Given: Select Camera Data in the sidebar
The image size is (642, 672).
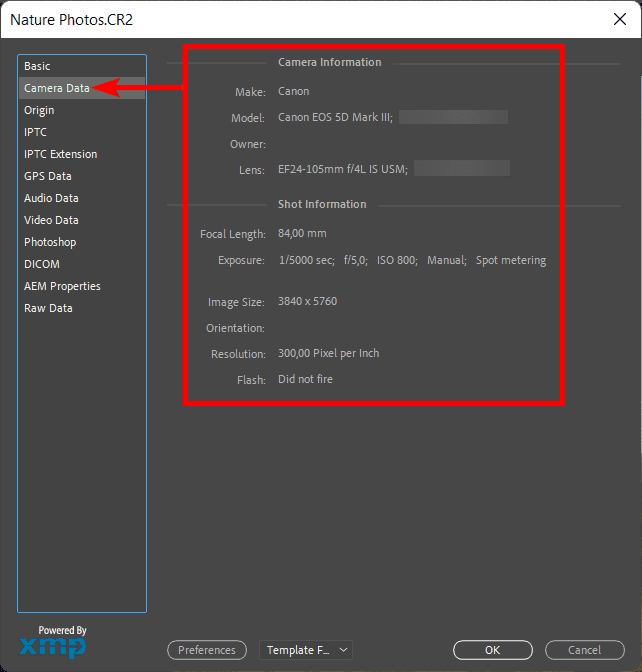Looking at the screenshot, I should point(56,88).
